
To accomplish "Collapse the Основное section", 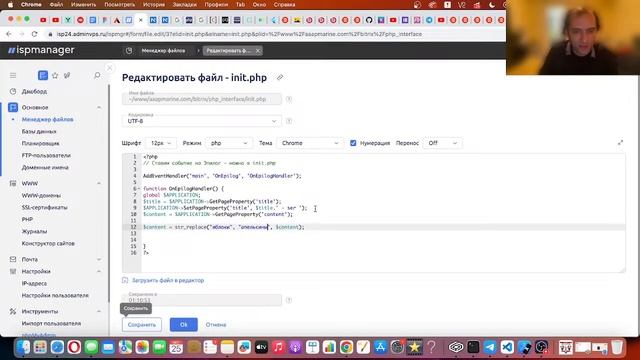I will click(99, 107).
